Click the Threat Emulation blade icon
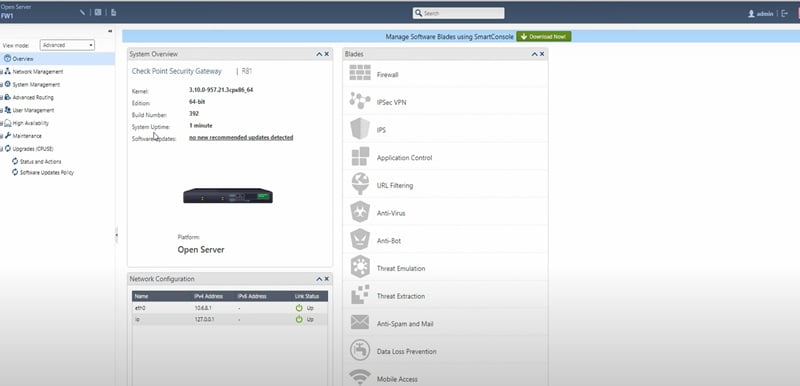 360,267
